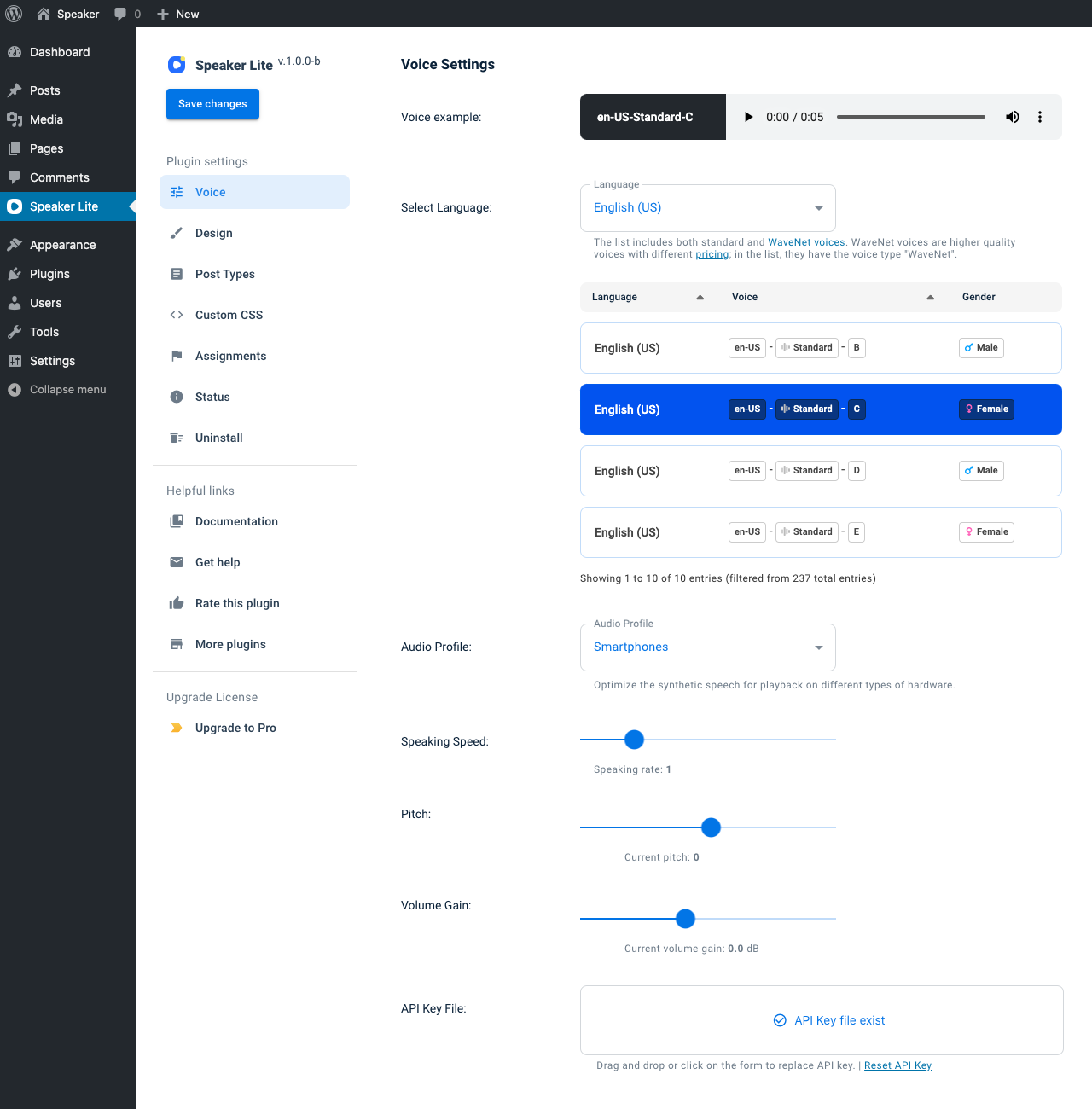1092x1109 pixels.
Task: Click the plus icon next to New
Action: pyautogui.click(x=163, y=14)
